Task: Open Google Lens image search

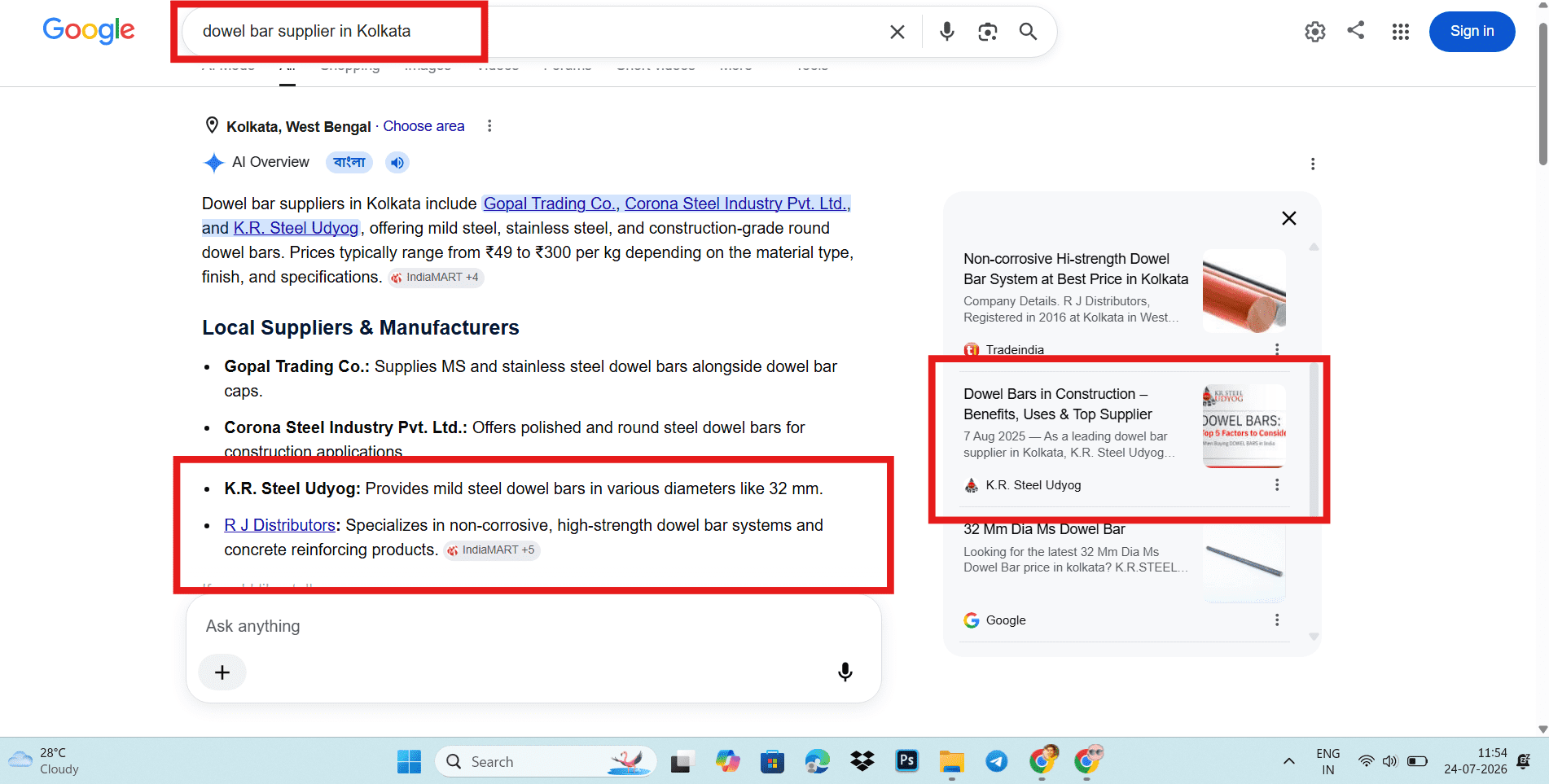Action: pyautogui.click(x=988, y=32)
